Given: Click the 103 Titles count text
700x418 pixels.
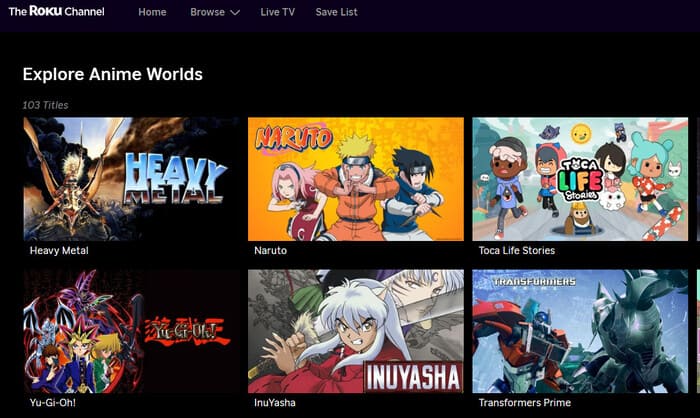Looking at the screenshot, I should (45, 105).
